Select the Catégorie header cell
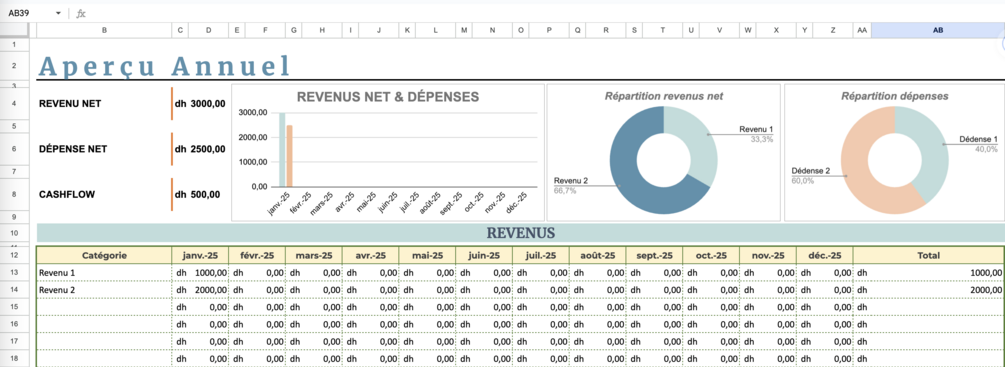The width and height of the screenshot is (1005, 367). 104,255
